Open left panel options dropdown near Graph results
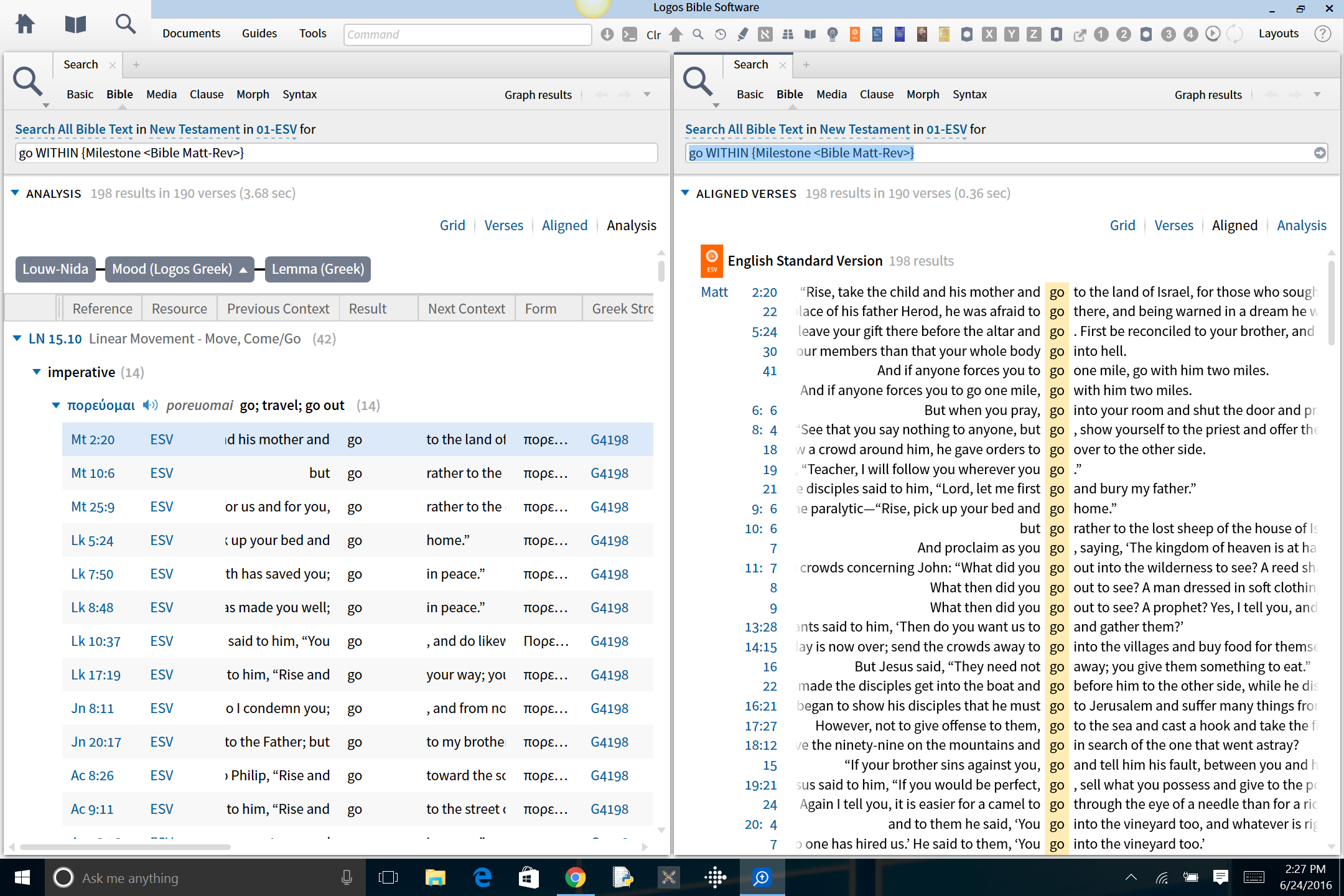Viewport: 1344px width, 896px height. (x=647, y=95)
